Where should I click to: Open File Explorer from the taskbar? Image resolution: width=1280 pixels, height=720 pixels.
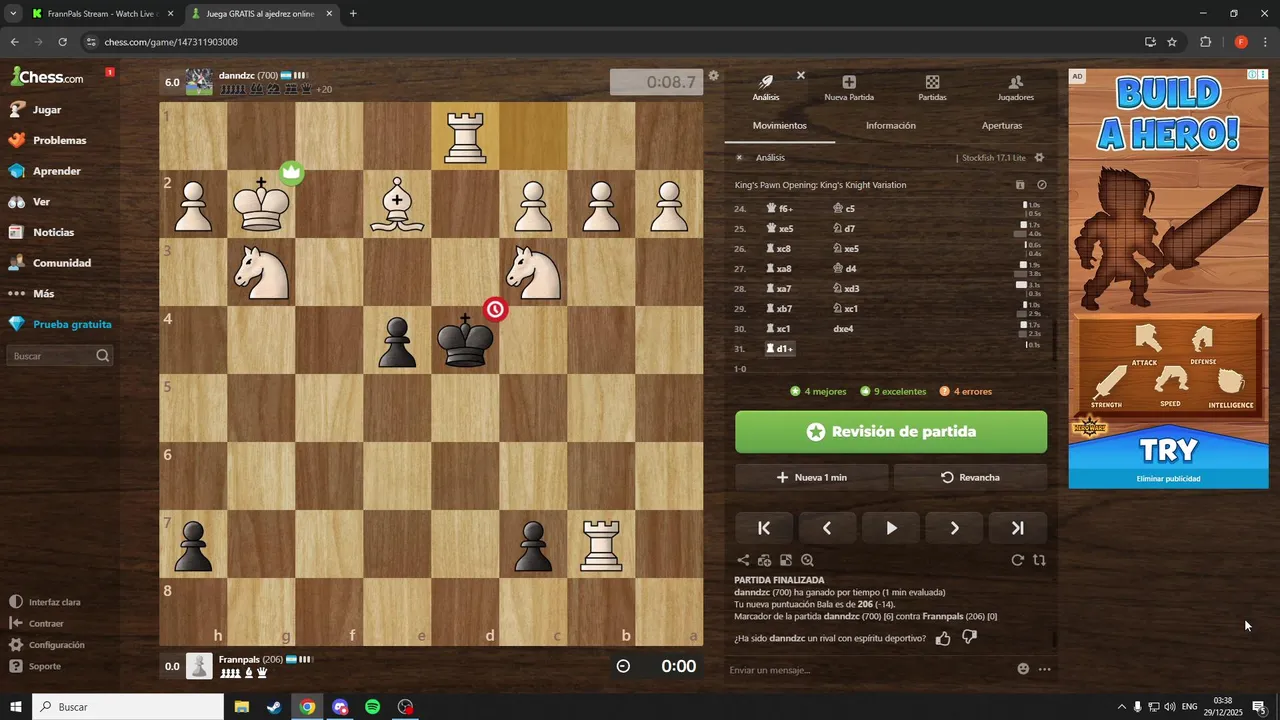(x=242, y=707)
